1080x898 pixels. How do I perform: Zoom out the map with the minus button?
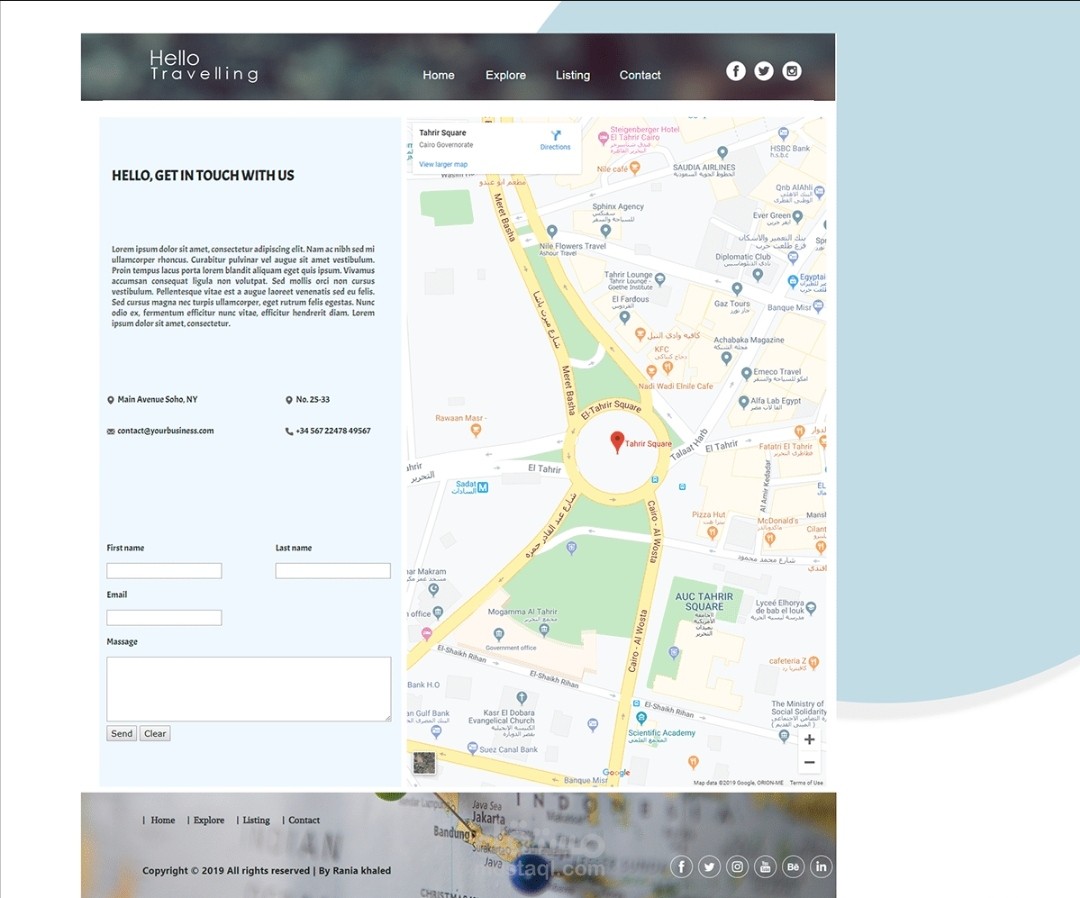point(809,762)
